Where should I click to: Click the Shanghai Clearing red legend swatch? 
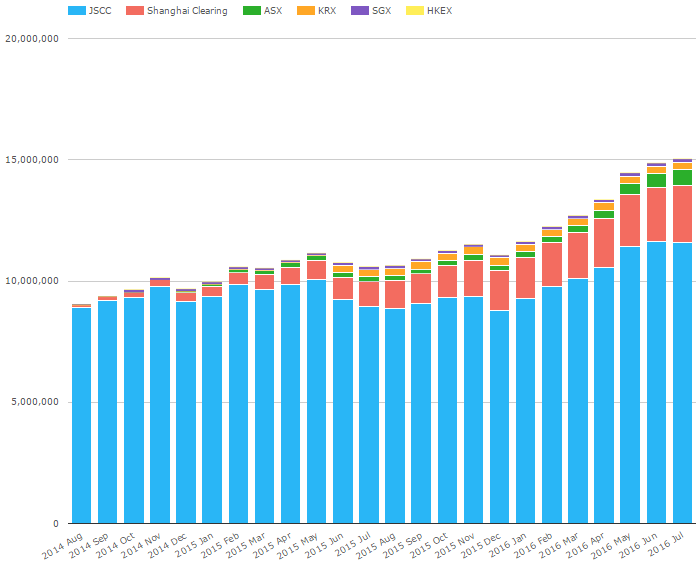click(135, 11)
